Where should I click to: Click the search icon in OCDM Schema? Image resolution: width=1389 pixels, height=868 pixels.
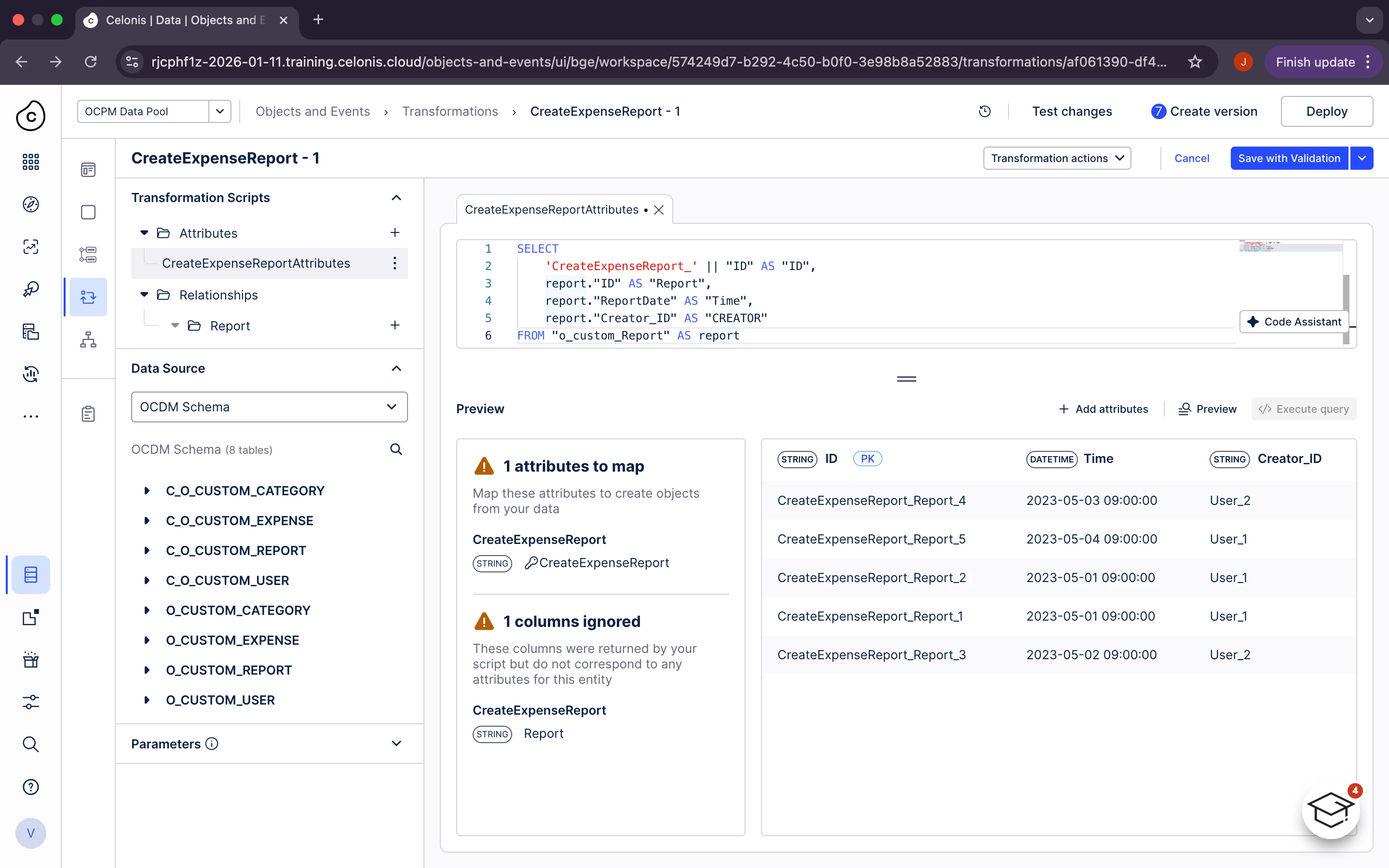click(396, 449)
